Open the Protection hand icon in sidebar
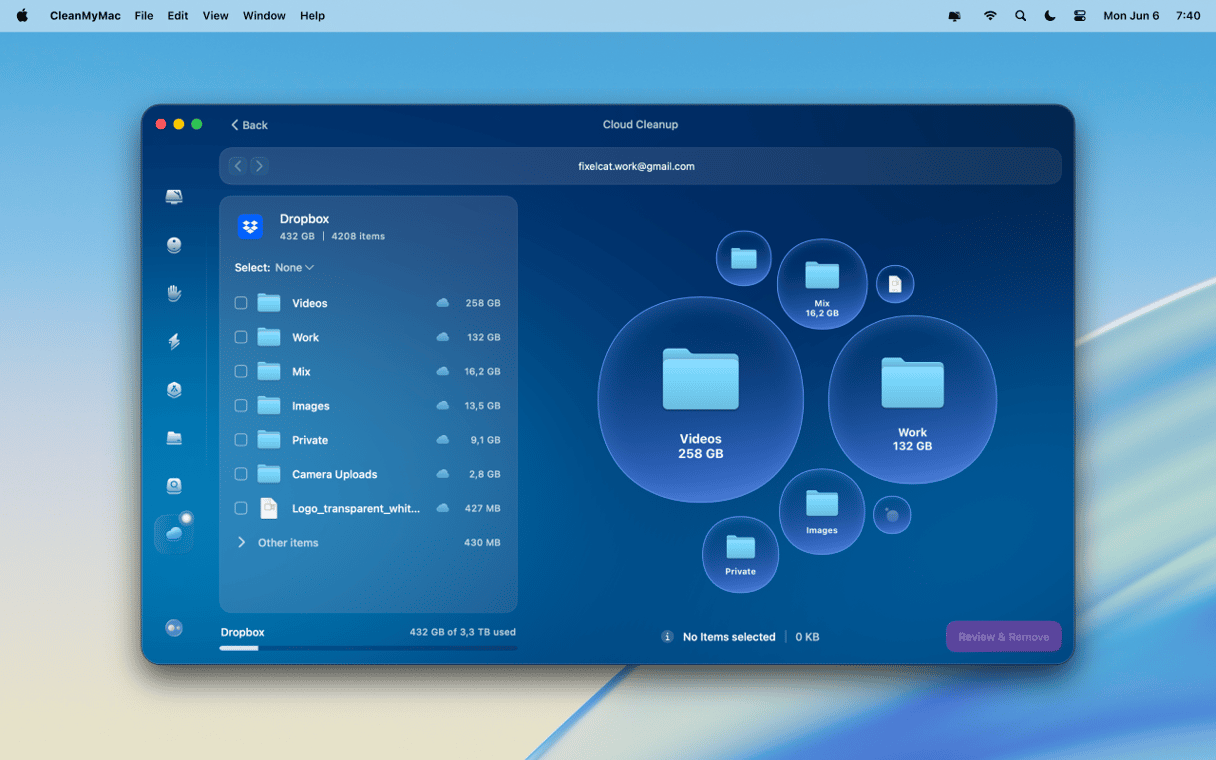 [174, 293]
